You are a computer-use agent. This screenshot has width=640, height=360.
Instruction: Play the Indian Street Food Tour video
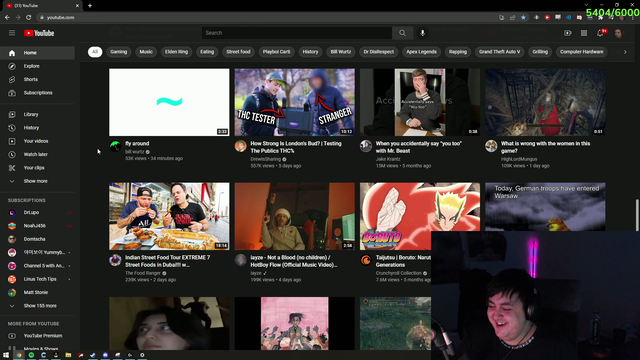pos(169,216)
